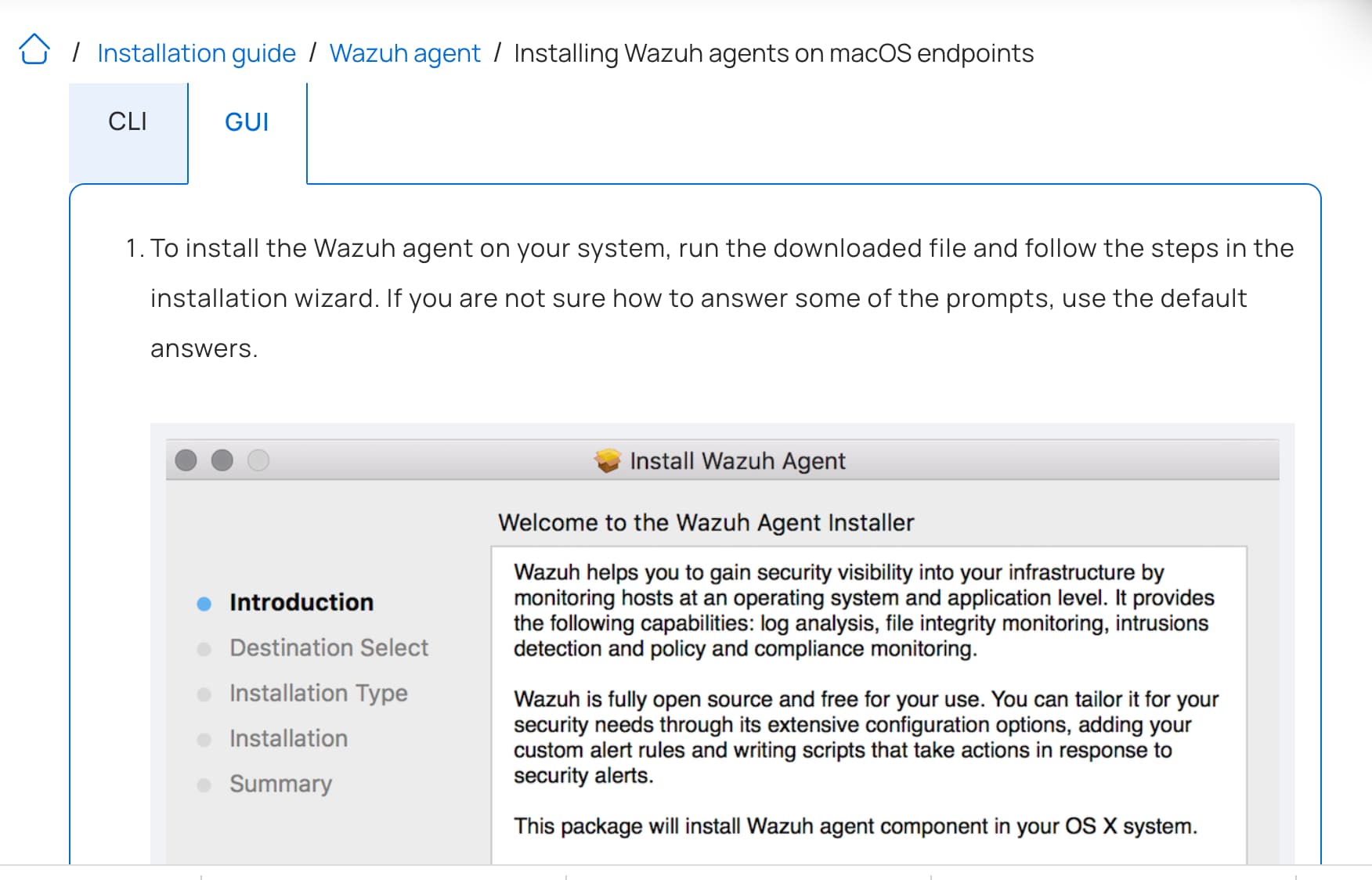Click the home icon in breadcrumb
The height and width of the screenshot is (880, 1372).
coord(34,51)
